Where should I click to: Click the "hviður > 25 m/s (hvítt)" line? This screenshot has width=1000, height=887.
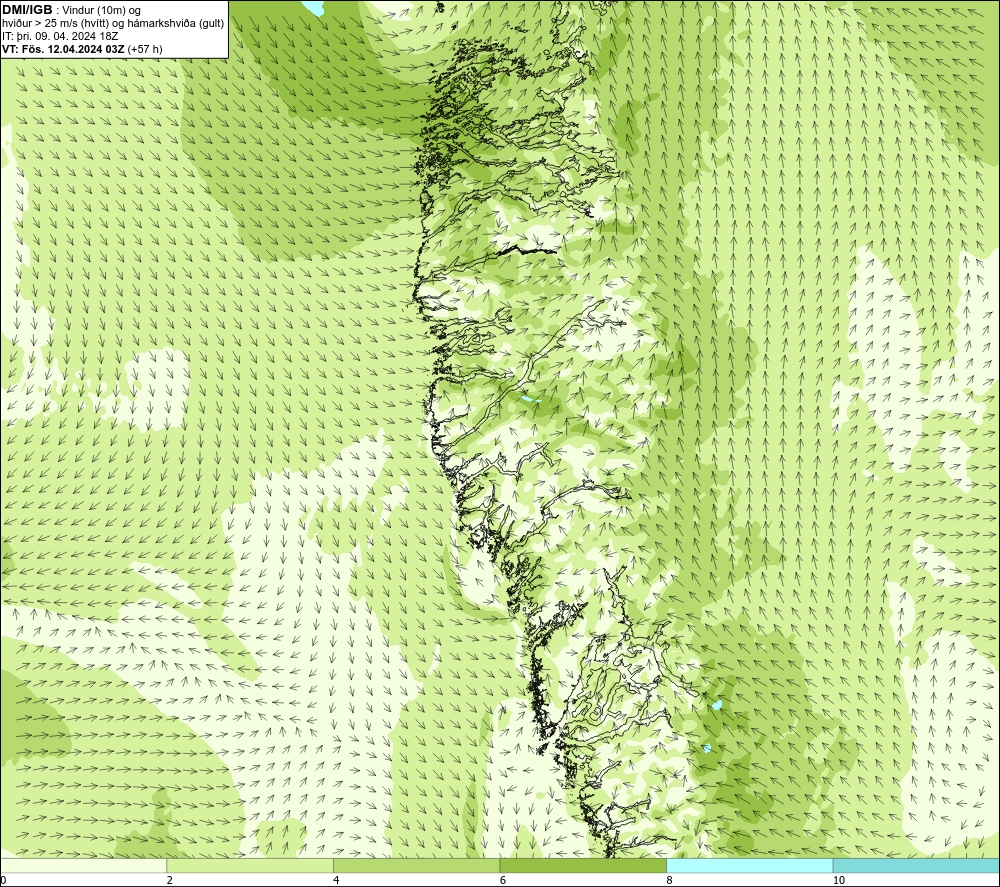(x=55, y=24)
